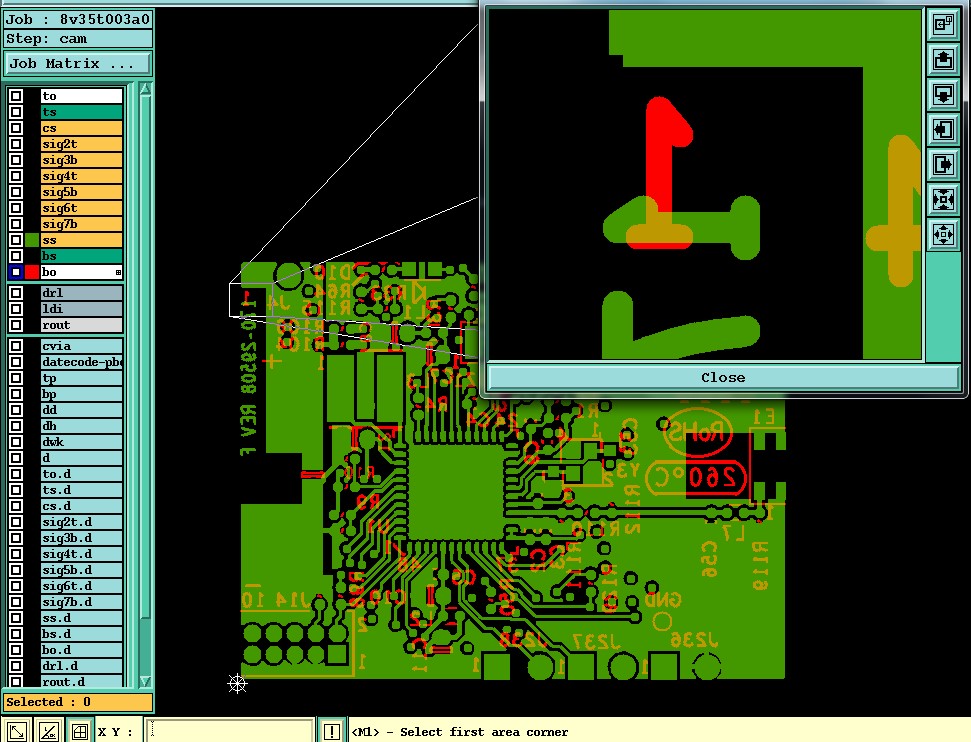This screenshot has width=971, height=742.
Task: Toggle checkbox for layer cs
Action: coord(16,128)
